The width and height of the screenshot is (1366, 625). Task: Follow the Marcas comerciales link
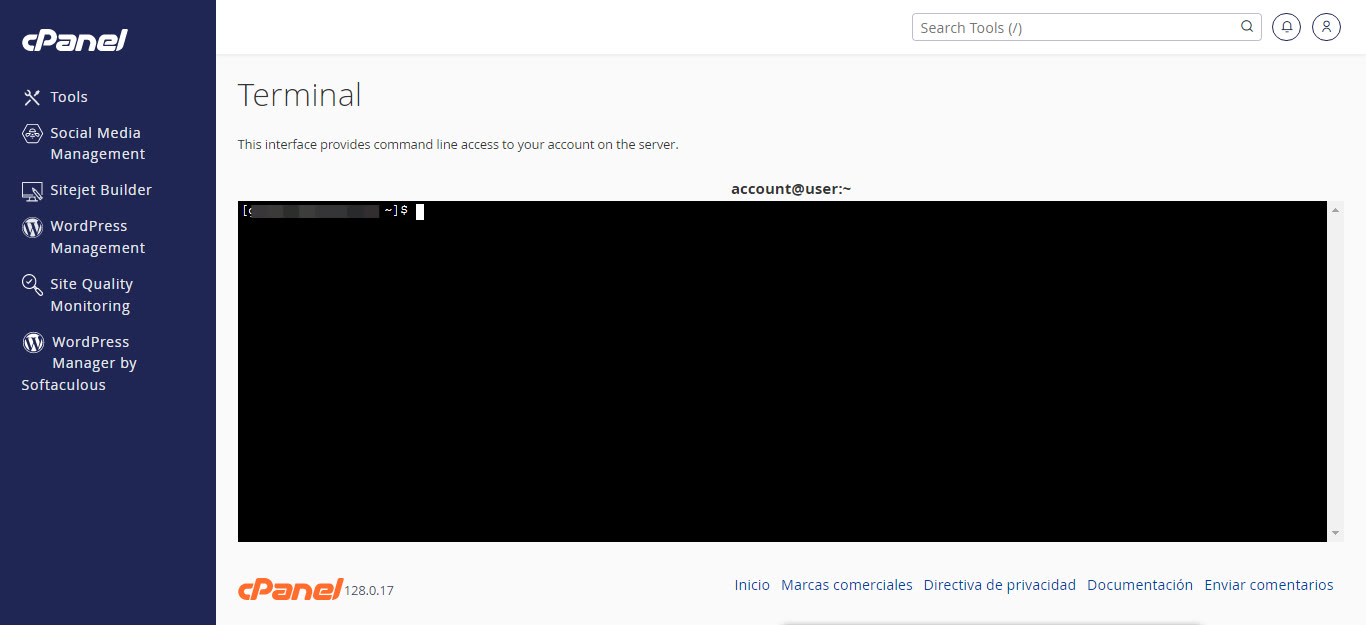point(847,585)
